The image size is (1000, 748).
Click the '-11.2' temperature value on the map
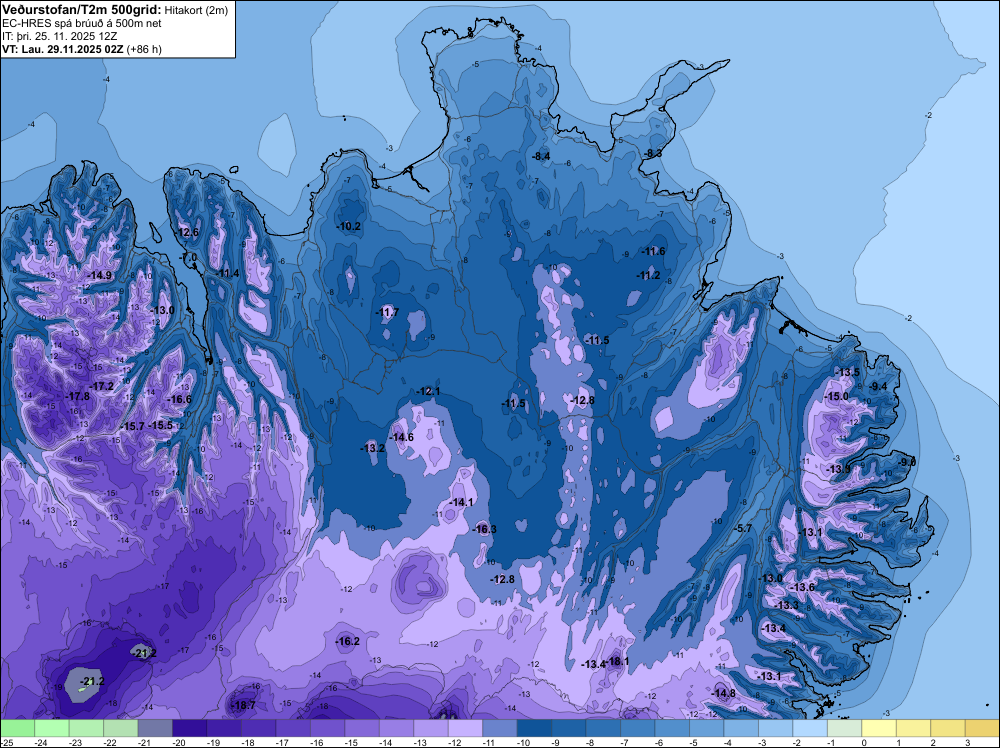[x=649, y=275]
